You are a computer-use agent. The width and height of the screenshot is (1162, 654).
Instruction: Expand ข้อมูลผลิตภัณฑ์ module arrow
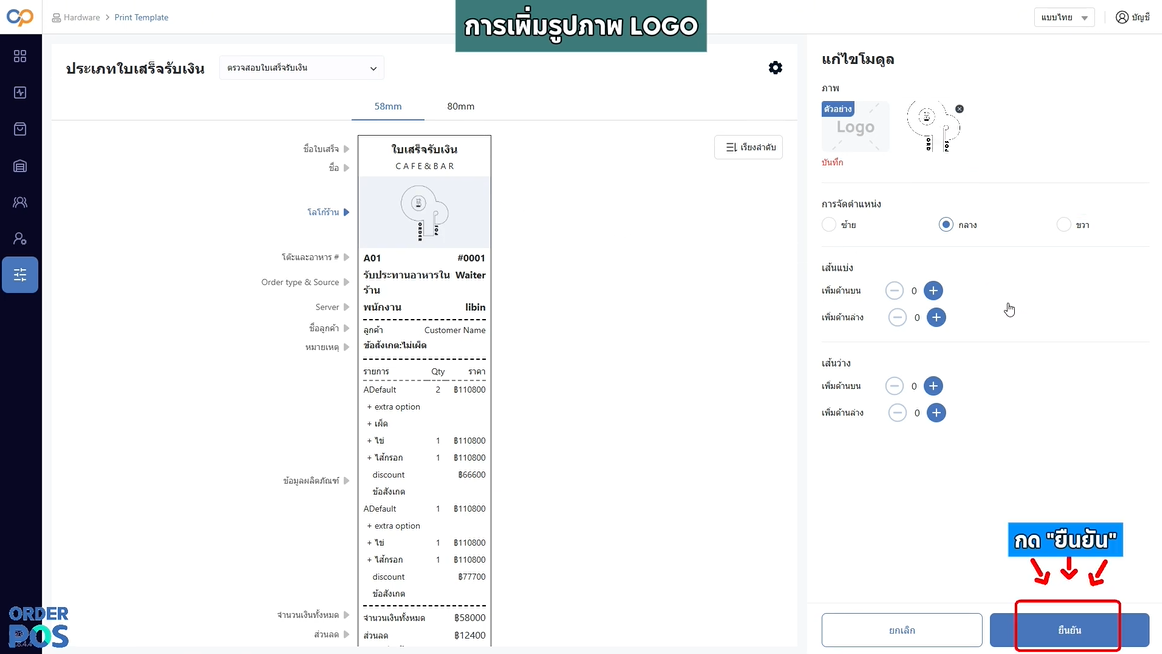click(346, 481)
